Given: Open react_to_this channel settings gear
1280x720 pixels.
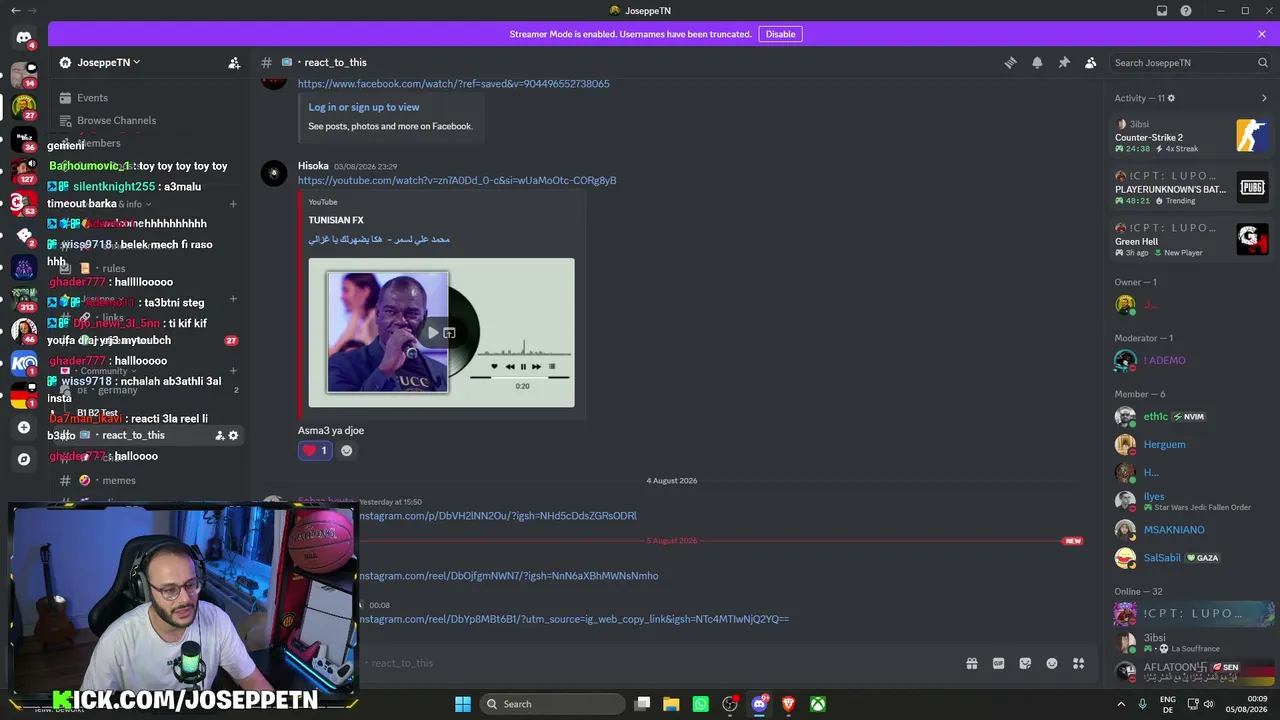Looking at the screenshot, I should pyautogui.click(x=234, y=435).
